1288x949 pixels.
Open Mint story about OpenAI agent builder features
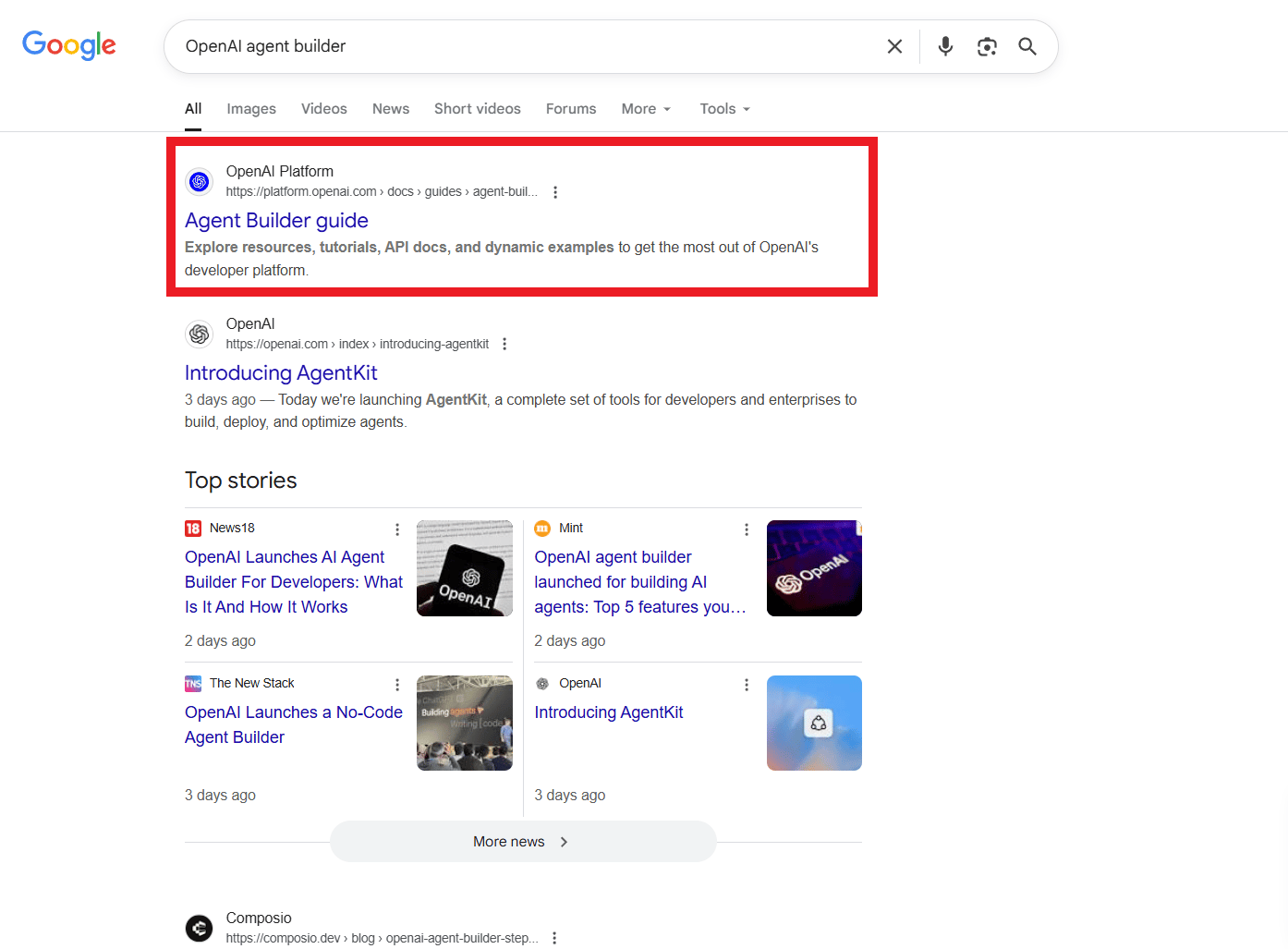coord(640,582)
